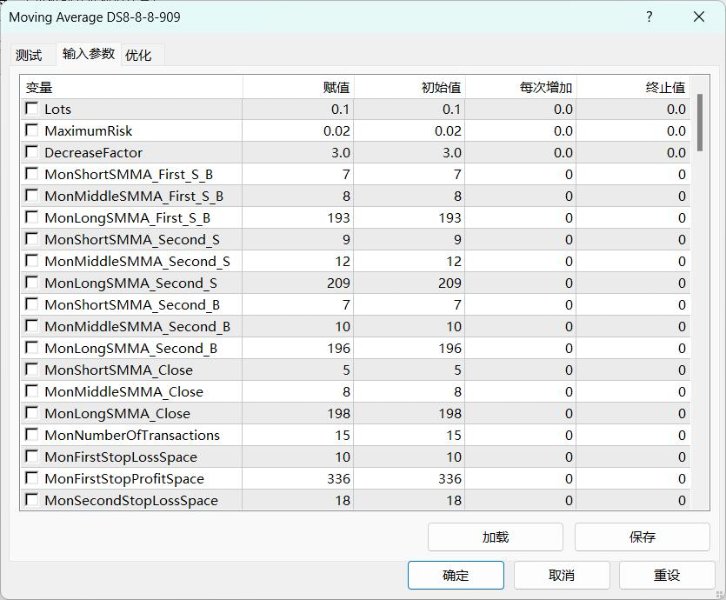
Task: Close the Moving Average dialog
Action: [x=699, y=17]
